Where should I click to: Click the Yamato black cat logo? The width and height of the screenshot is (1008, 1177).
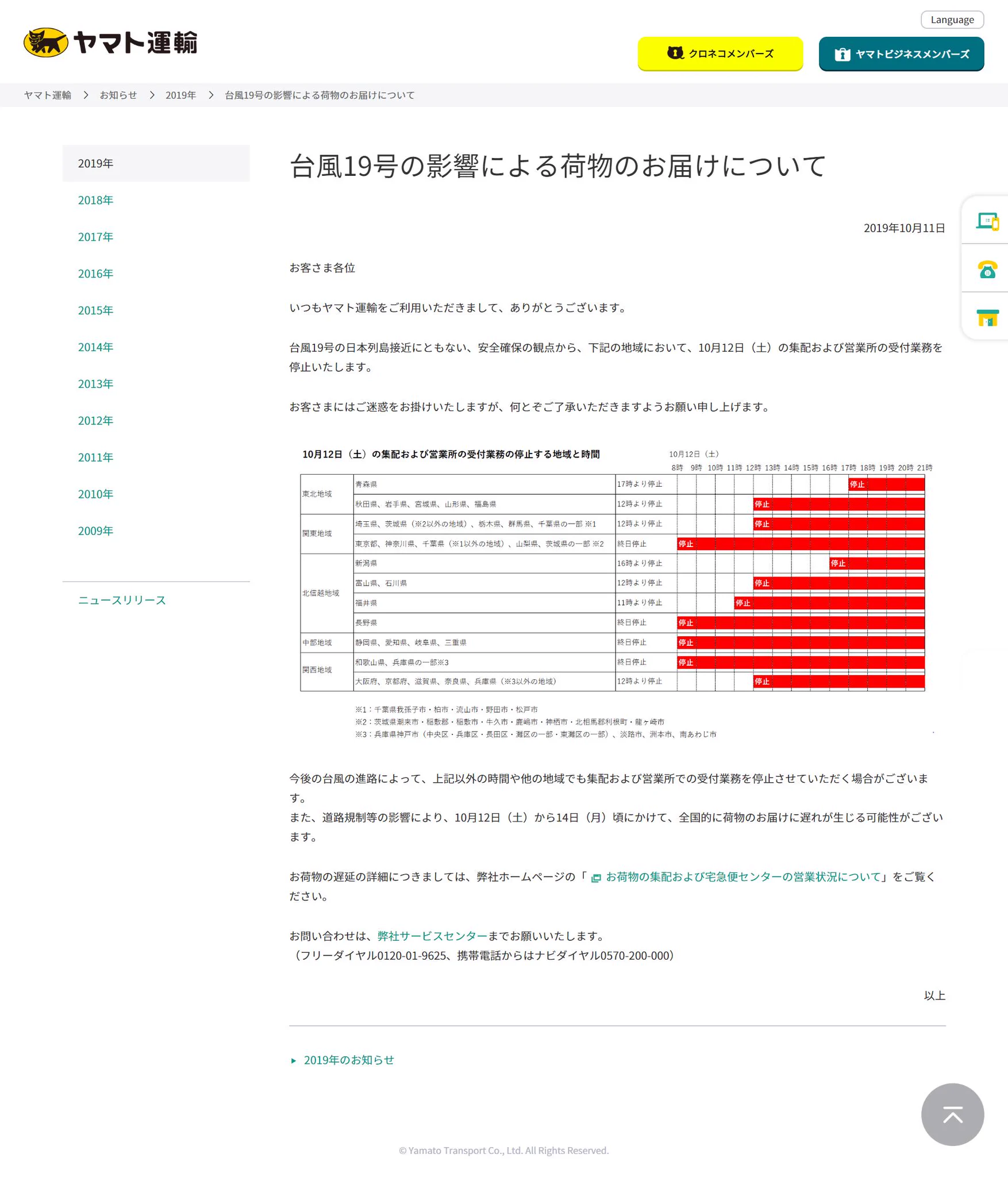[46, 43]
